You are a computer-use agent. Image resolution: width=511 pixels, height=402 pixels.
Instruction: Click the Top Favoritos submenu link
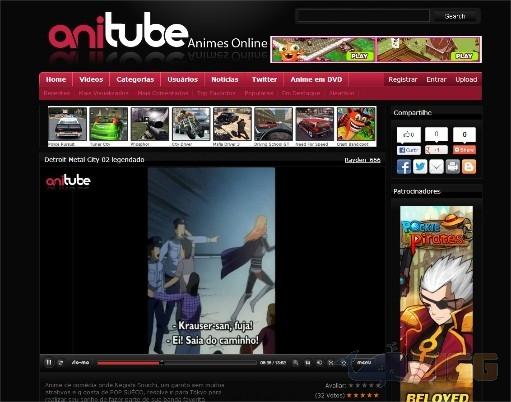216,93
